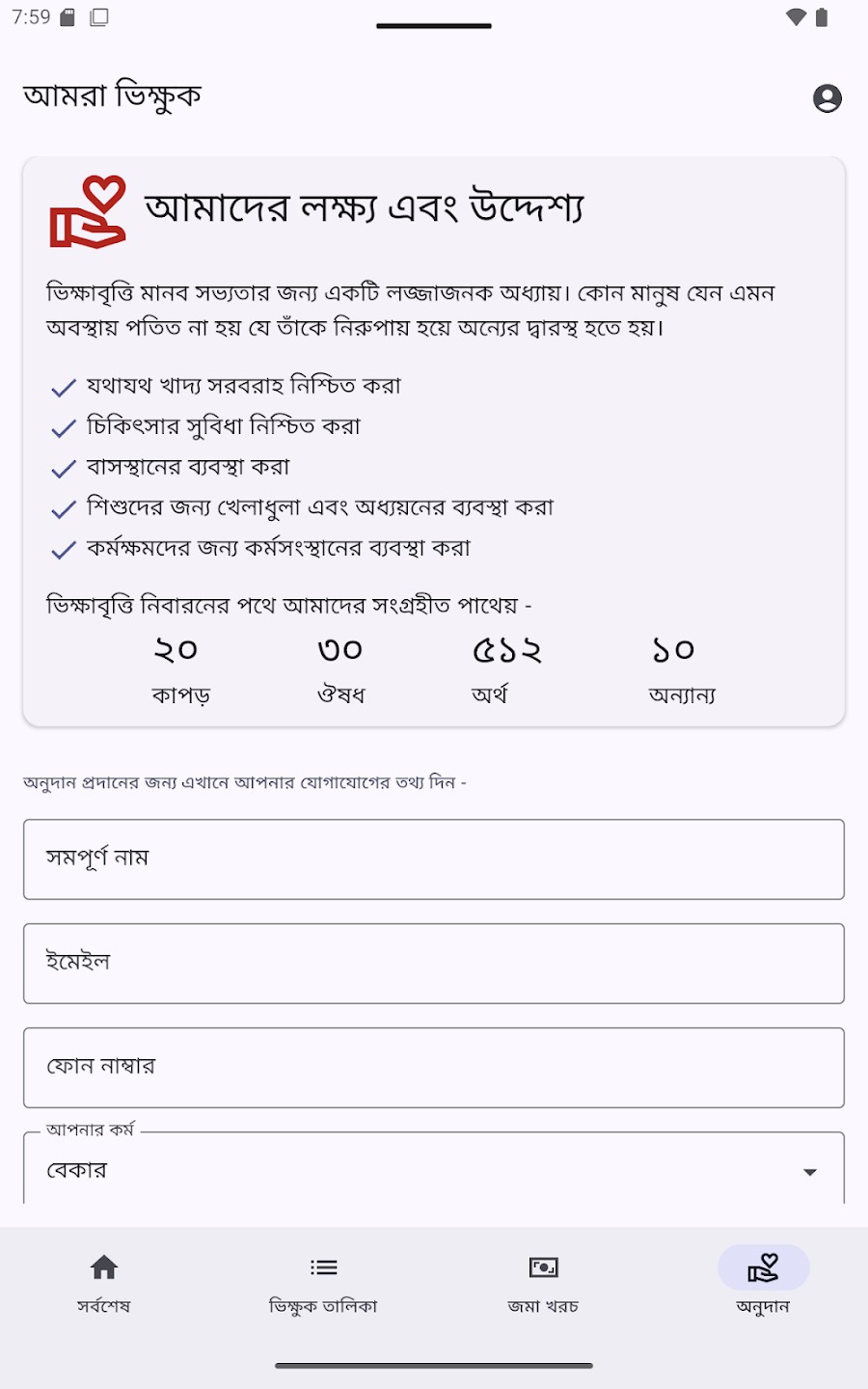Image resolution: width=868 pixels, height=1389 pixels.
Task: Open the user profile account icon
Action: pyautogui.click(x=827, y=98)
